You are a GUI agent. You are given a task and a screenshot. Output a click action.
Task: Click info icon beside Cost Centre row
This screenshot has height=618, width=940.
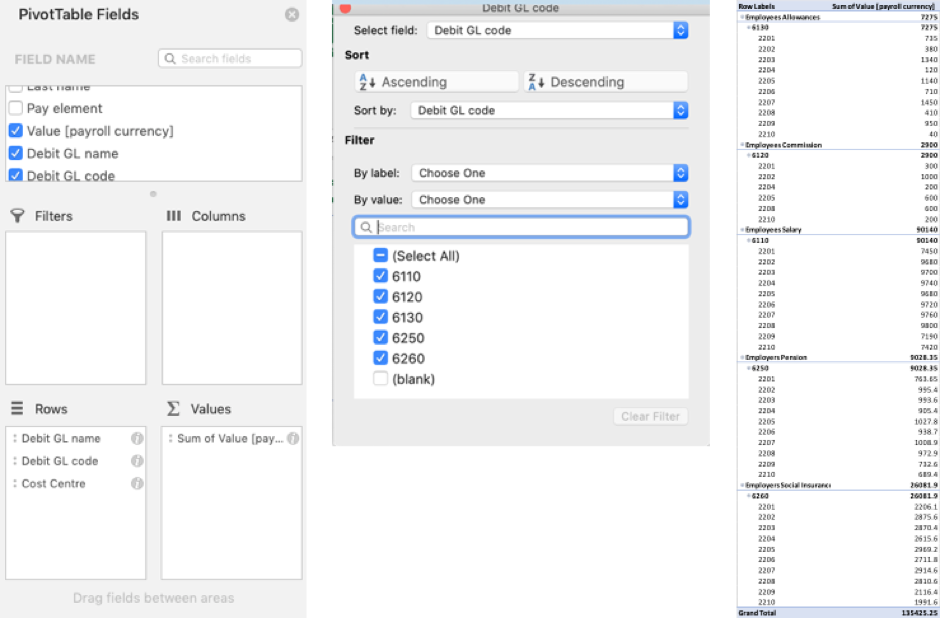click(x=137, y=484)
